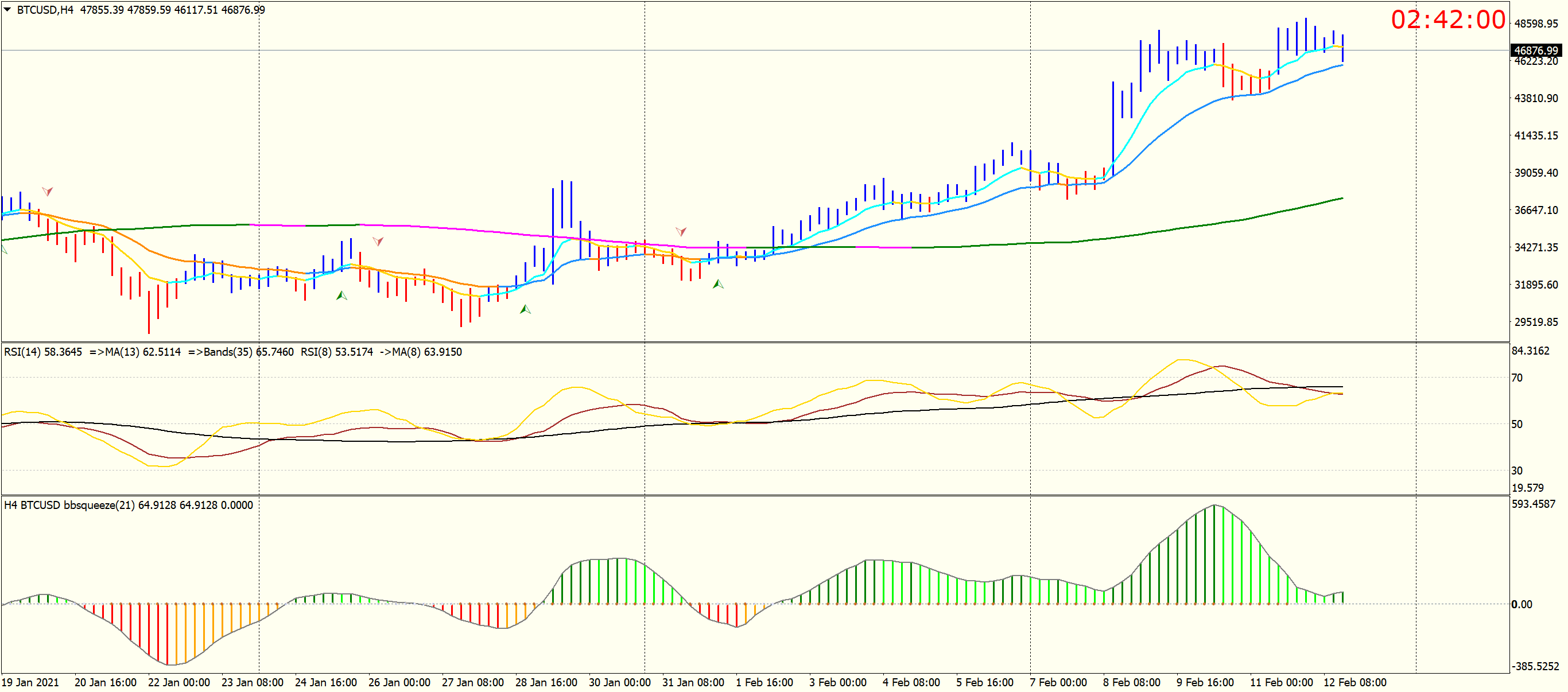Click the 23 Jan 08:00 date on time axis

click(252, 682)
